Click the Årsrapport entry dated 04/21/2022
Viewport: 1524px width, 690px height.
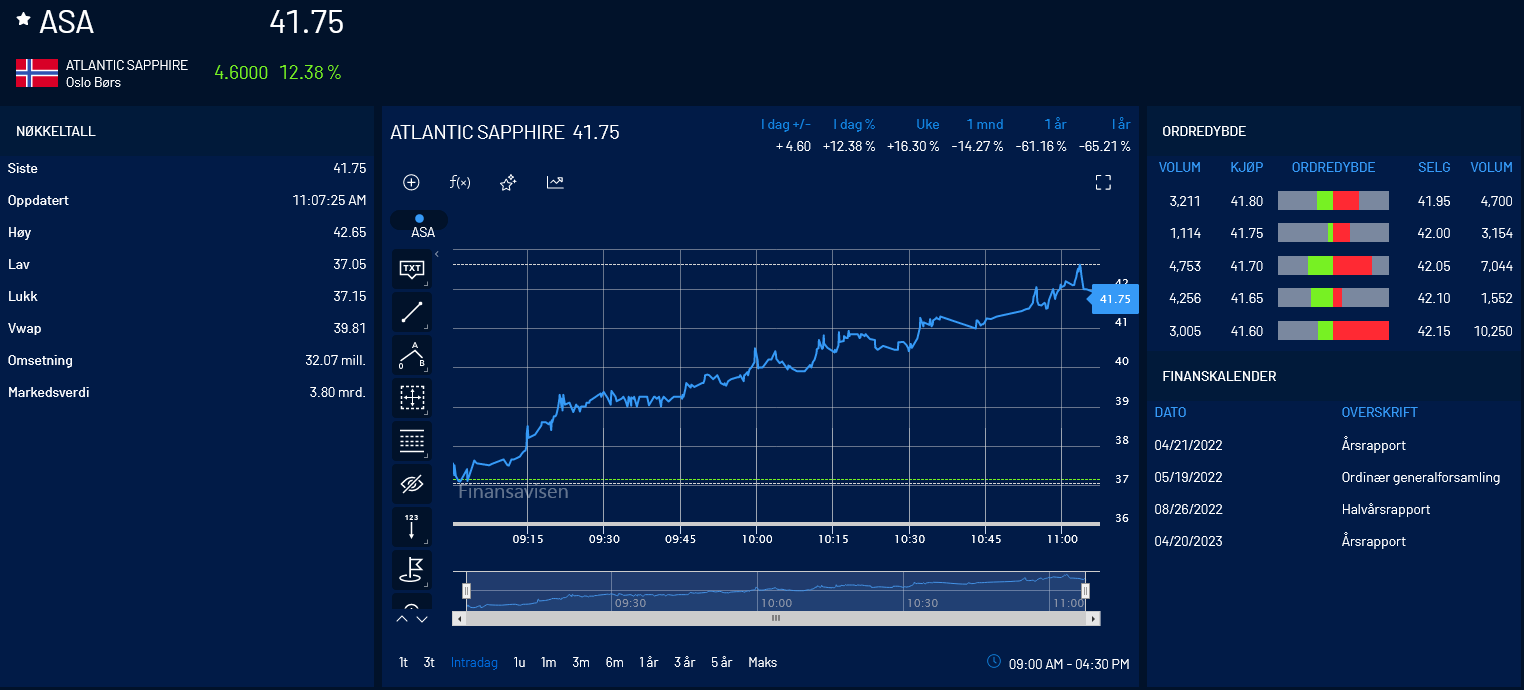click(1374, 445)
